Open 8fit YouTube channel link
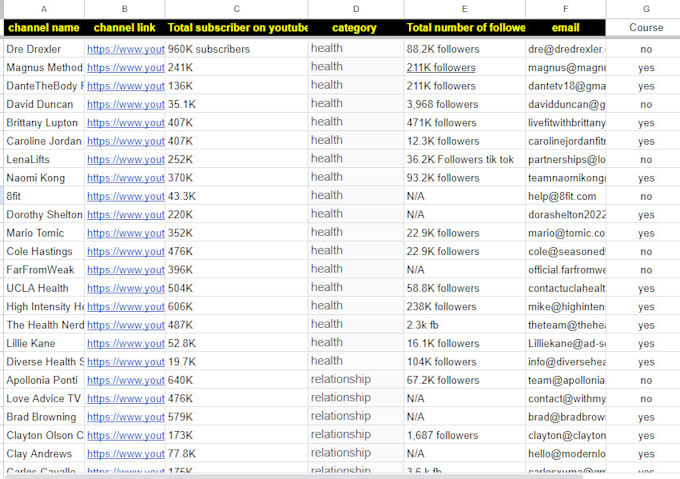This screenshot has height=479, width=680. [126, 196]
